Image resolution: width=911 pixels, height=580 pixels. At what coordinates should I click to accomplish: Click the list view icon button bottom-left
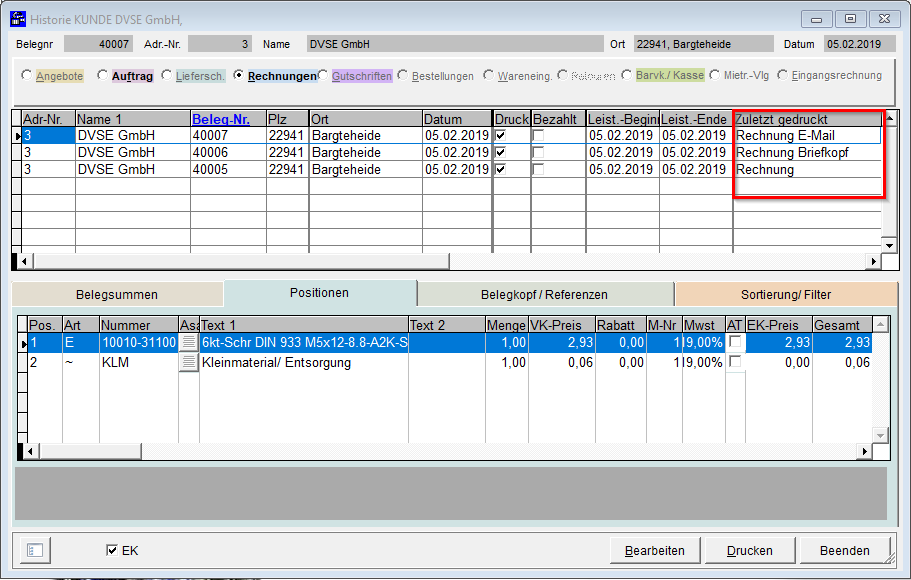(35, 551)
